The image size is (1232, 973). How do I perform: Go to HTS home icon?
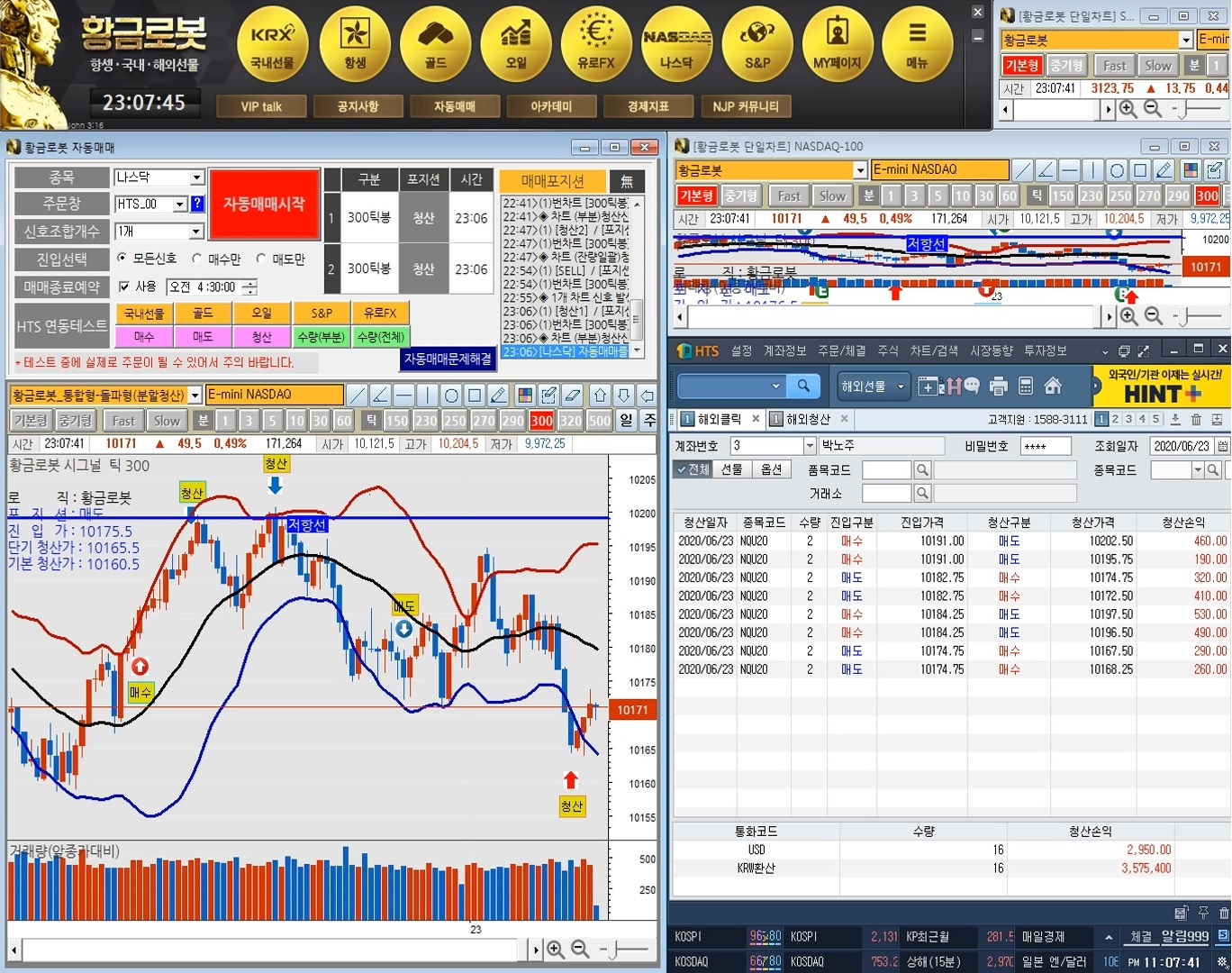pos(1052,386)
